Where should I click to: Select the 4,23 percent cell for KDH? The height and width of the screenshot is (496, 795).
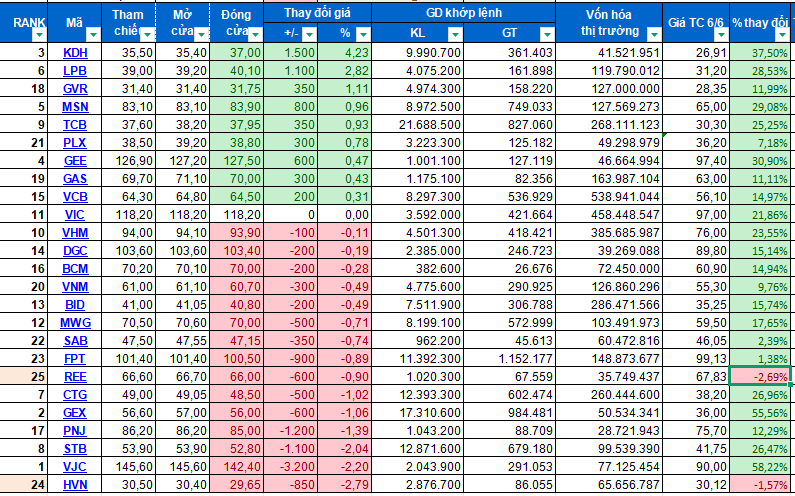tap(344, 53)
